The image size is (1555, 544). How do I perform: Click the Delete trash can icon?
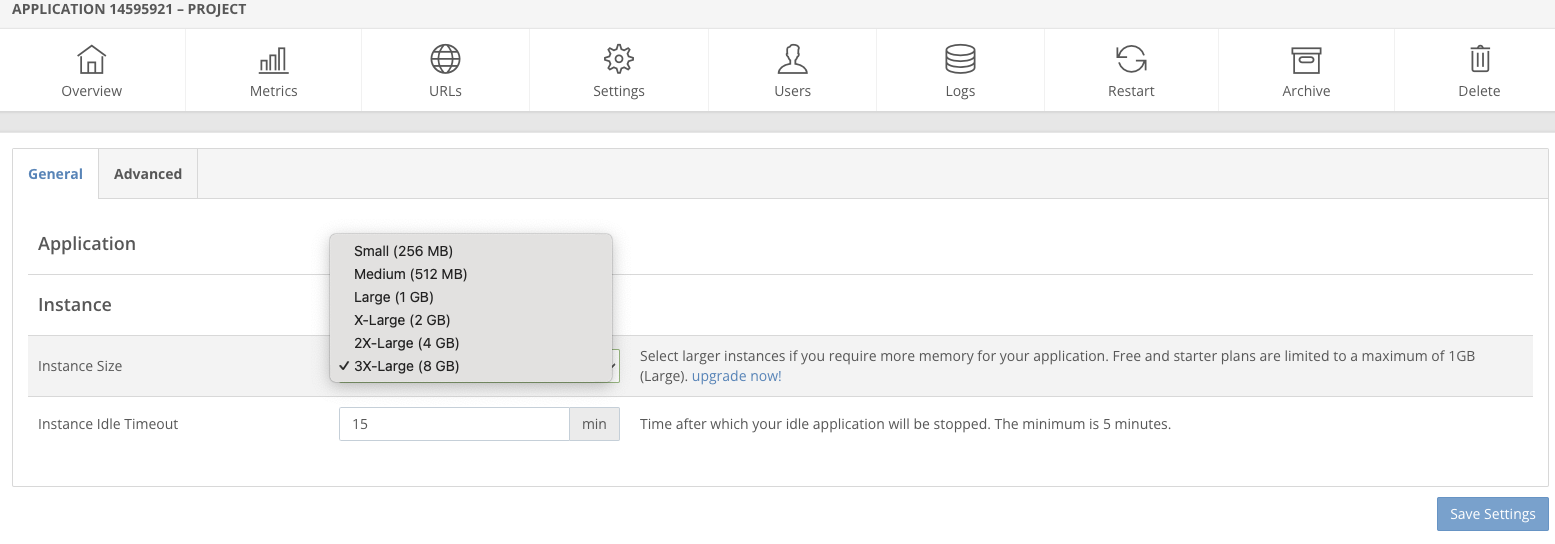tap(1479, 60)
